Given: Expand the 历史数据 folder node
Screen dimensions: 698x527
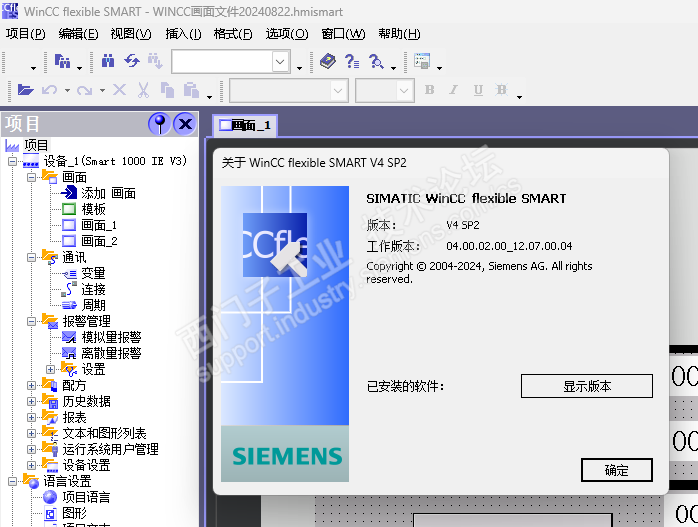Looking at the screenshot, I should tap(31, 401).
